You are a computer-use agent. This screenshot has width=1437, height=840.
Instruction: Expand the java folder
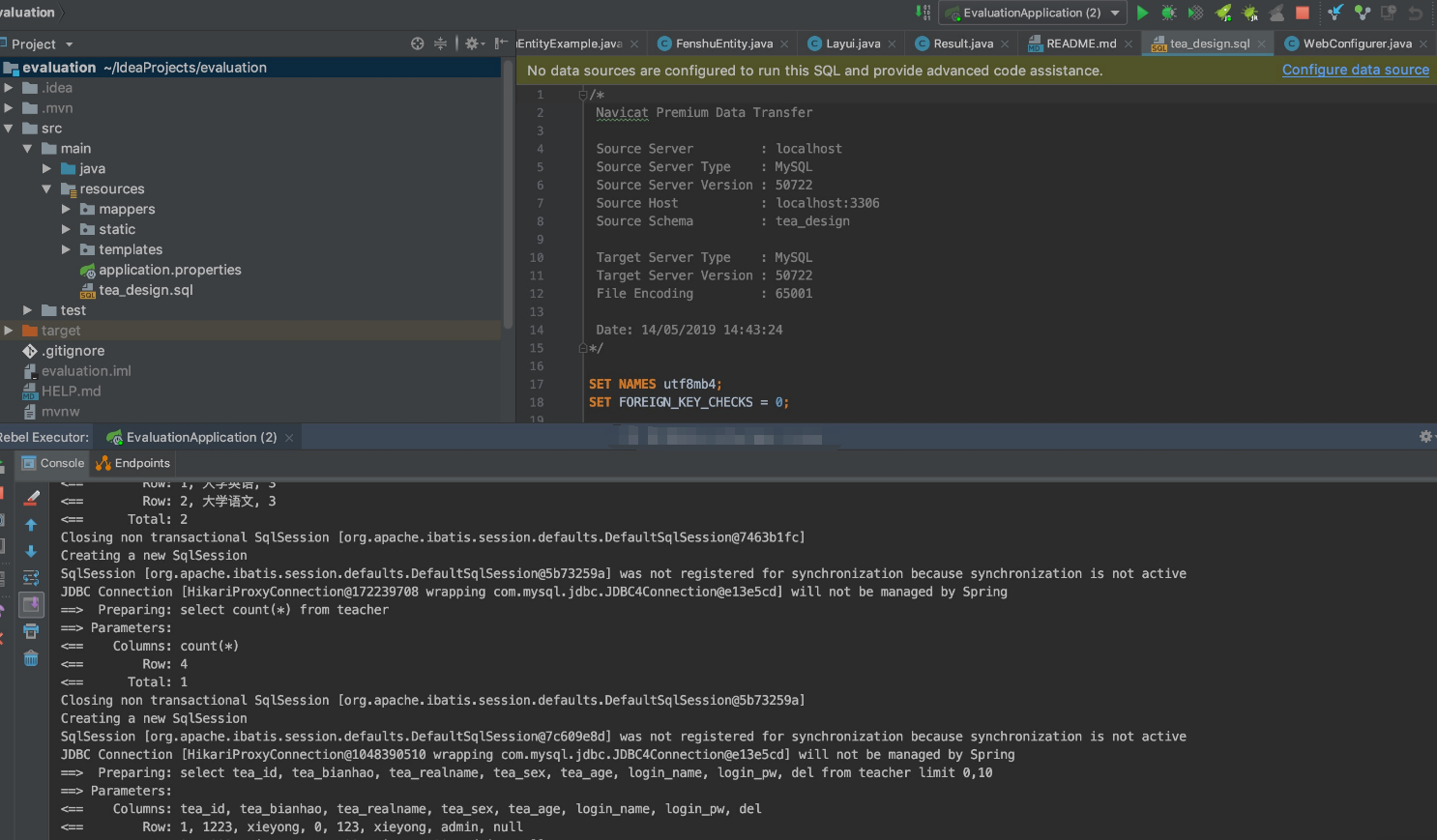46,169
